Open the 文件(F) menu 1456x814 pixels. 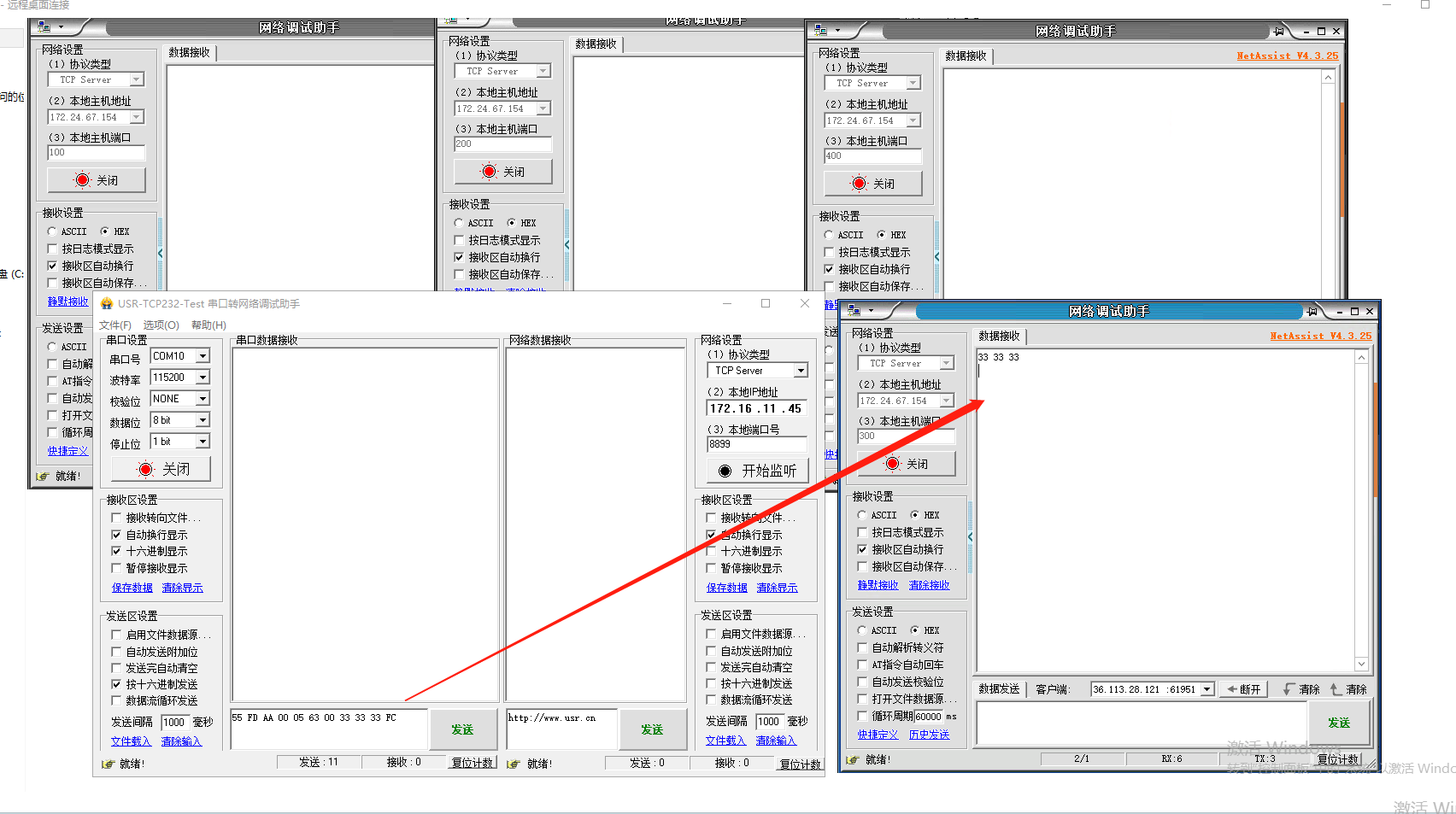tap(115, 325)
